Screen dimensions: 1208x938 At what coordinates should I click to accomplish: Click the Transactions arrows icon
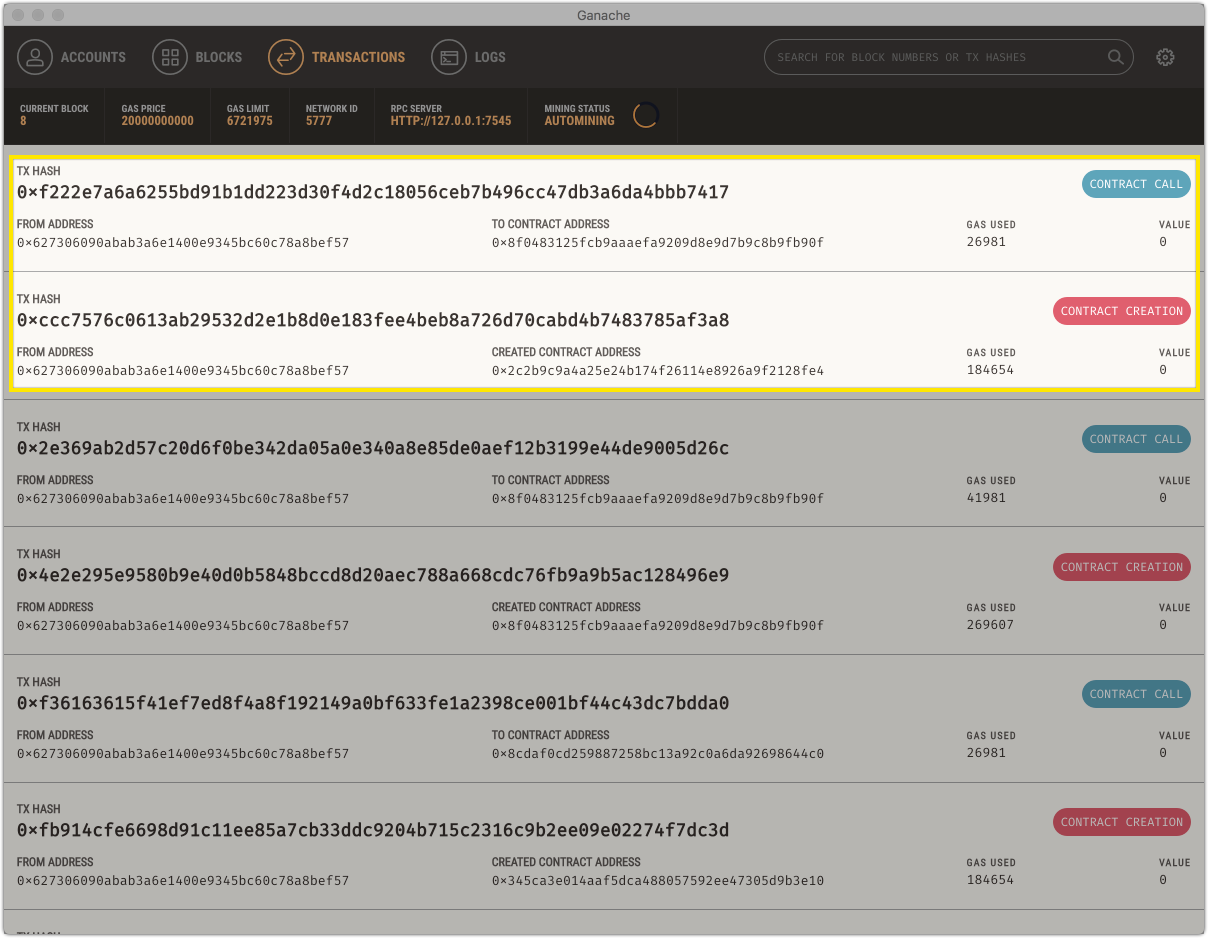286,57
